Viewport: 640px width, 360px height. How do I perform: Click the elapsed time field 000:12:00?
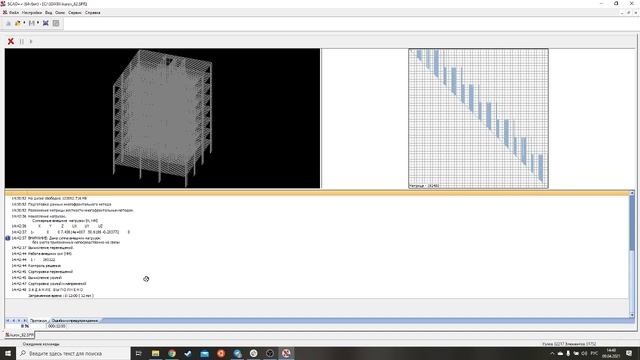coord(57,326)
